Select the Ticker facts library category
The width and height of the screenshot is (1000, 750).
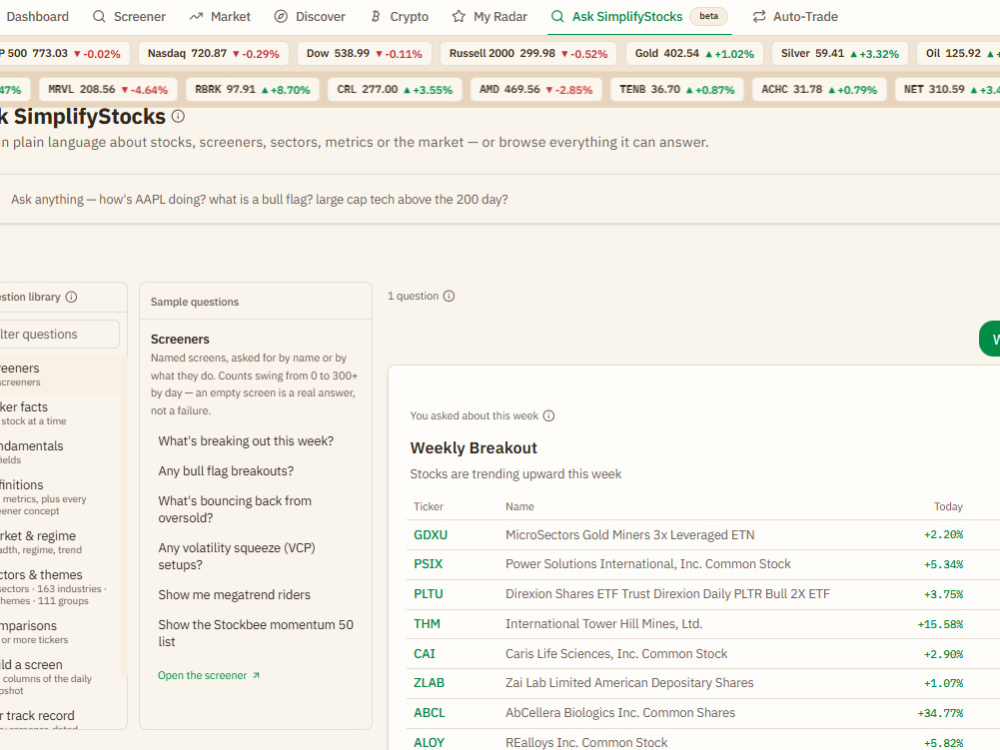(60, 413)
